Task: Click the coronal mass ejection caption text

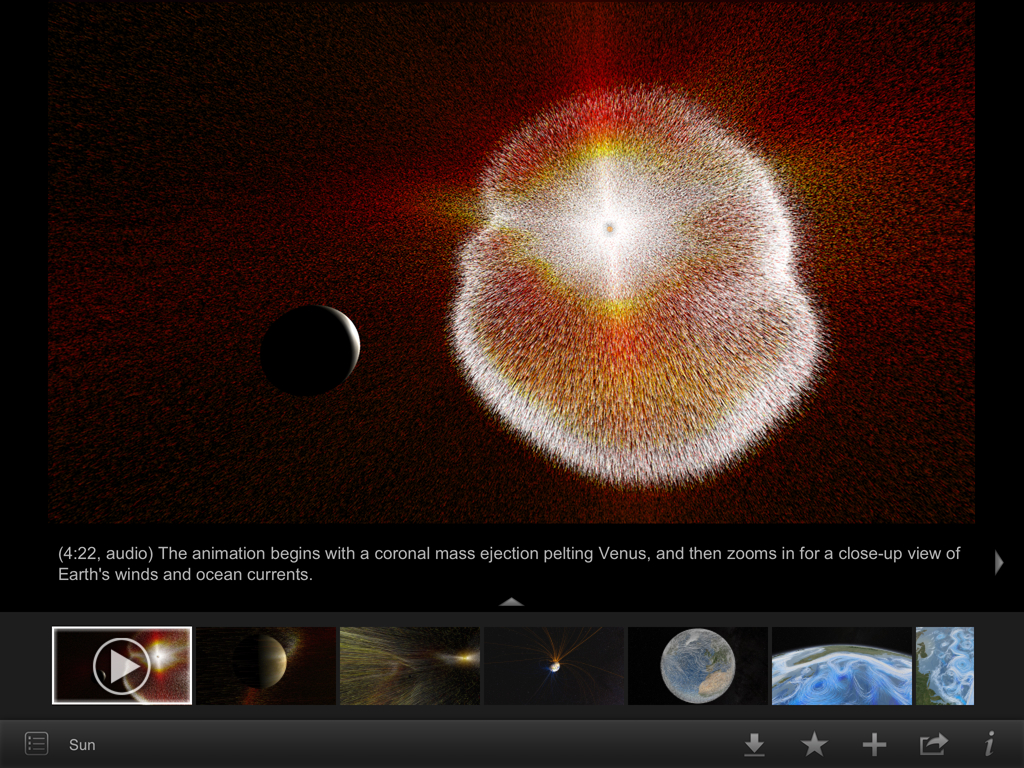Action: pos(509,564)
